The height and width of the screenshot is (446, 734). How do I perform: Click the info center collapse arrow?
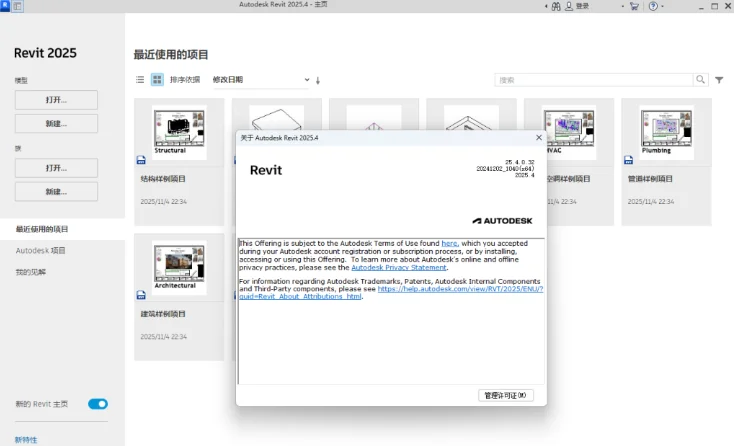[546, 7]
